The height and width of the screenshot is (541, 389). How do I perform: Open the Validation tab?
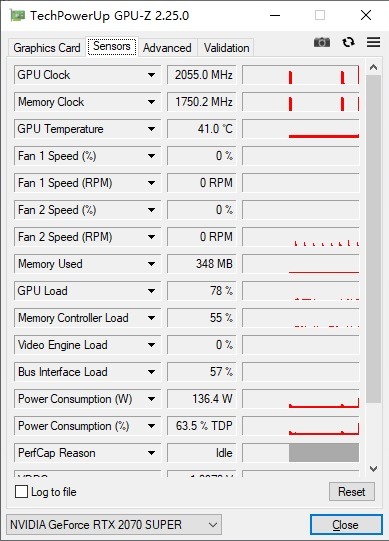point(226,48)
